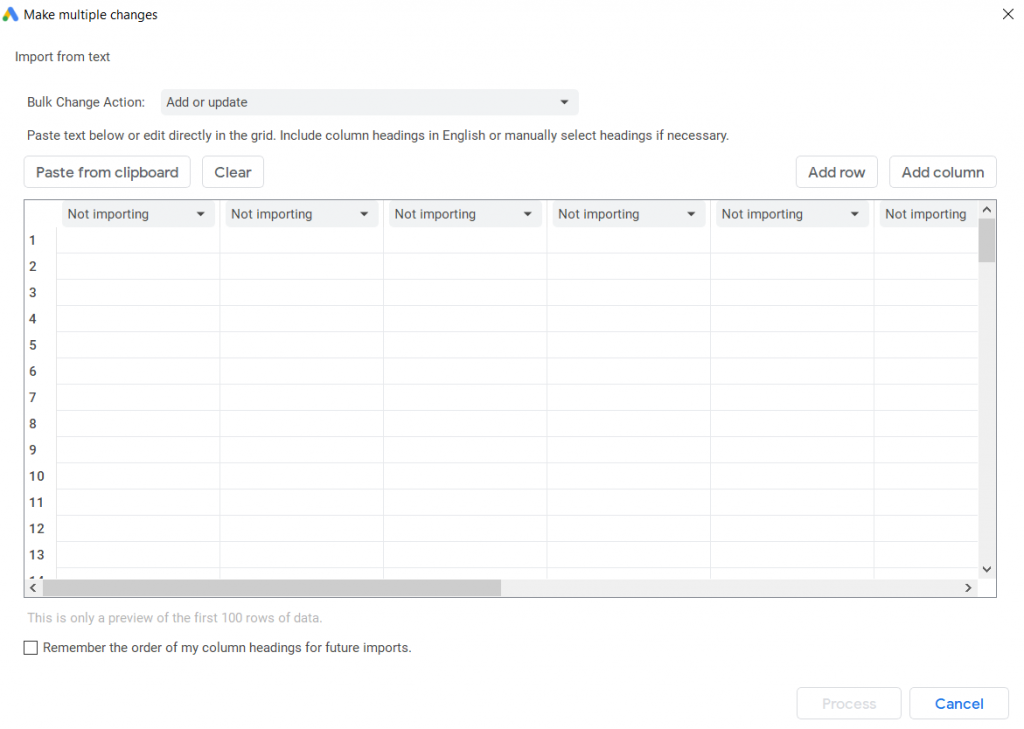Image resolution: width=1024 pixels, height=729 pixels.
Task: Click the horizontal scrollbar right arrow
Action: tap(967, 588)
